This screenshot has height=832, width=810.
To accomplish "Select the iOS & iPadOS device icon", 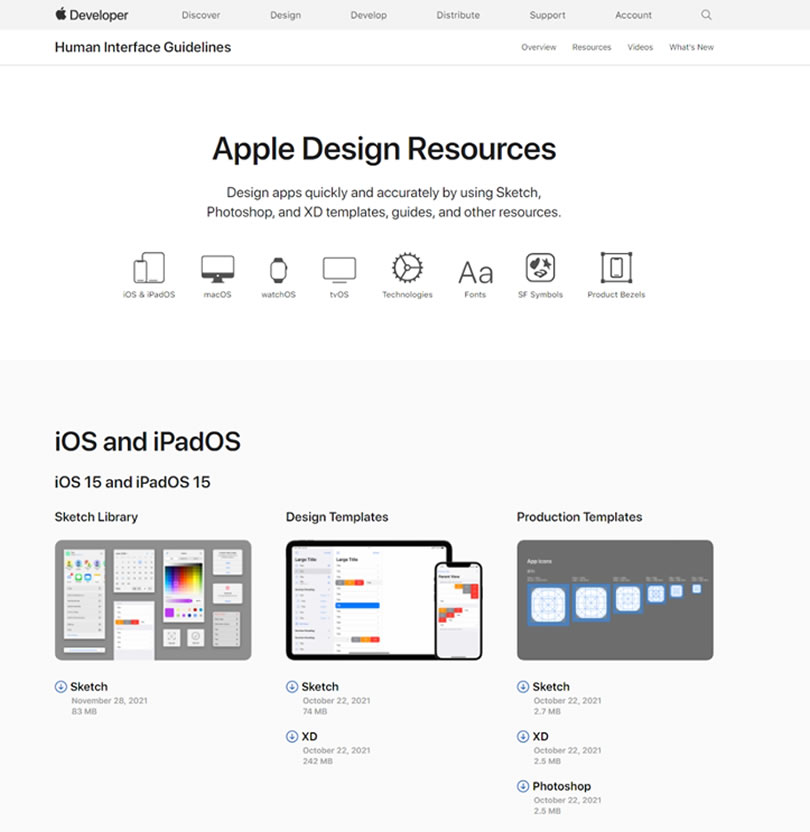I will (149, 267).
